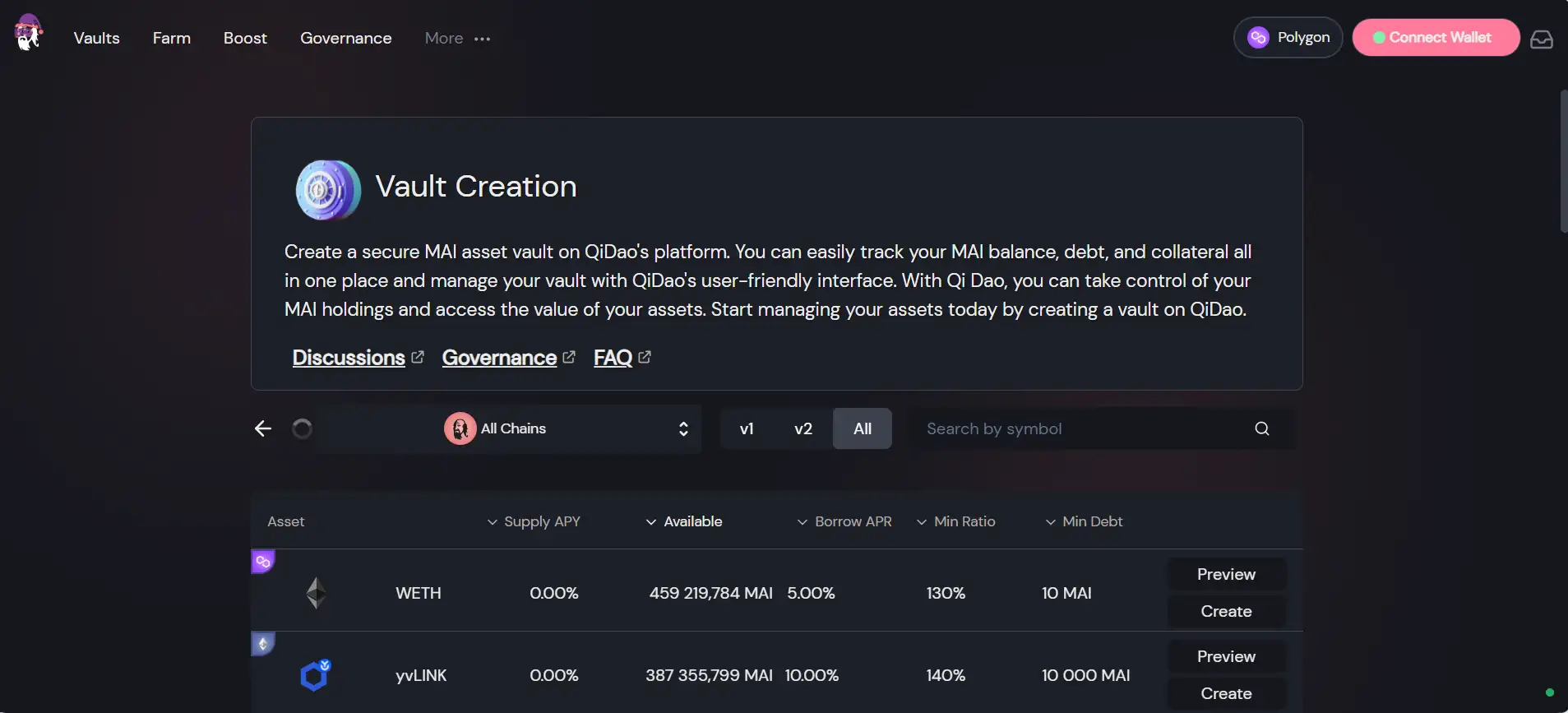Click the Ethereum chain badge on yvLINK row

pos(263,644)
